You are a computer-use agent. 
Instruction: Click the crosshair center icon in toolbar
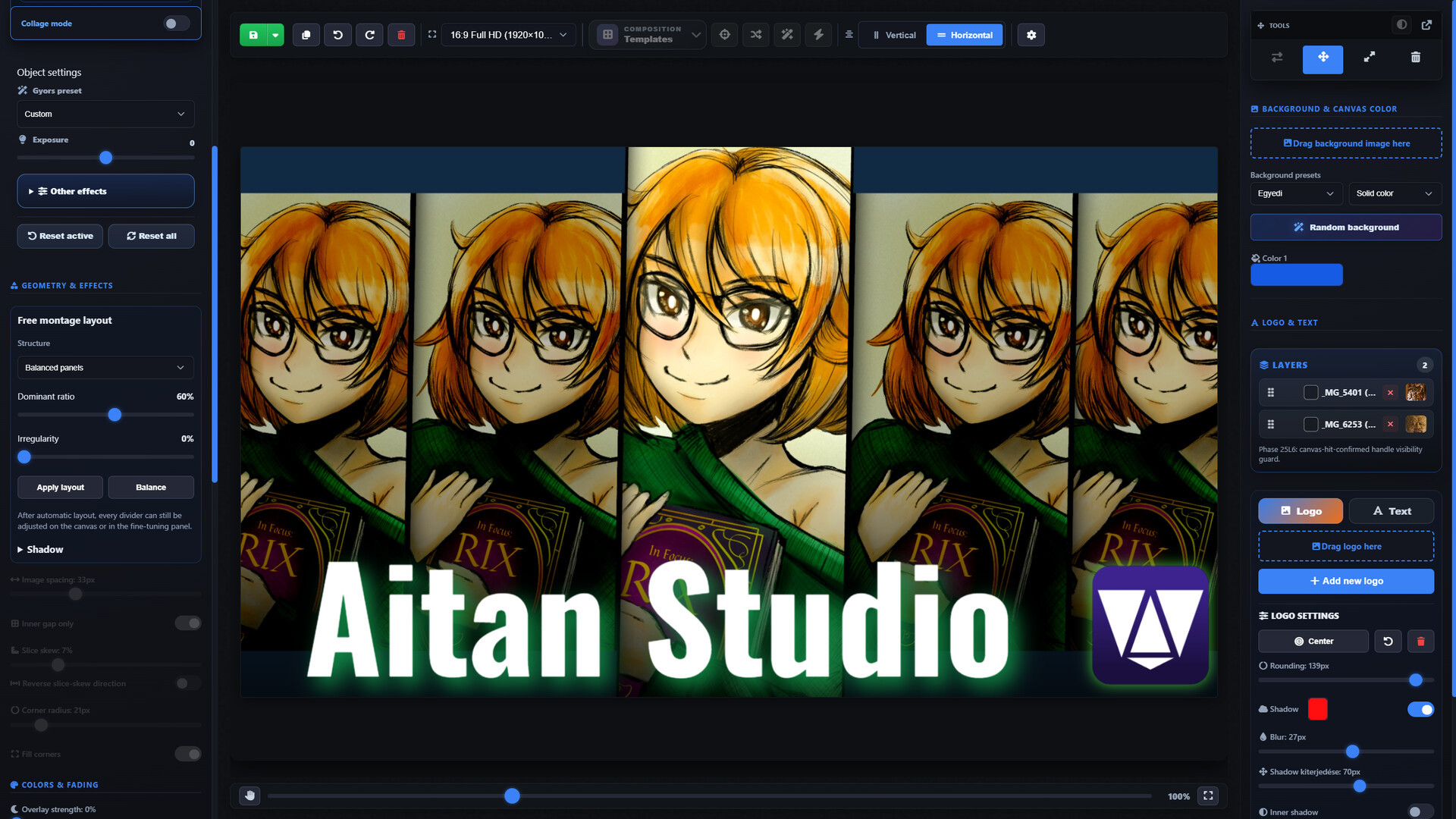point(725,35)
